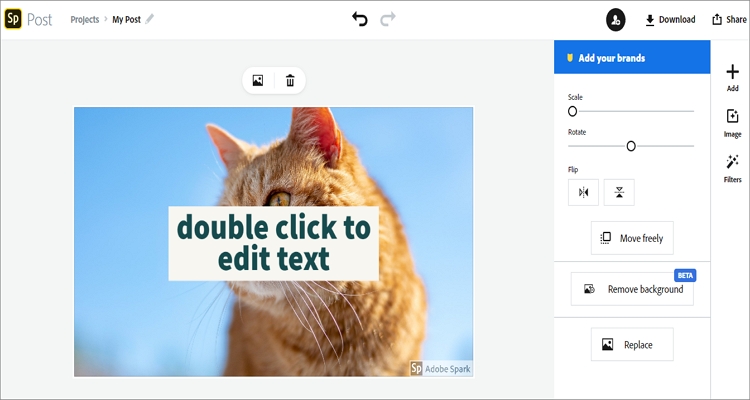Click the Post app name text
This screenshot has width=750, height=400.
coord(39,20)
